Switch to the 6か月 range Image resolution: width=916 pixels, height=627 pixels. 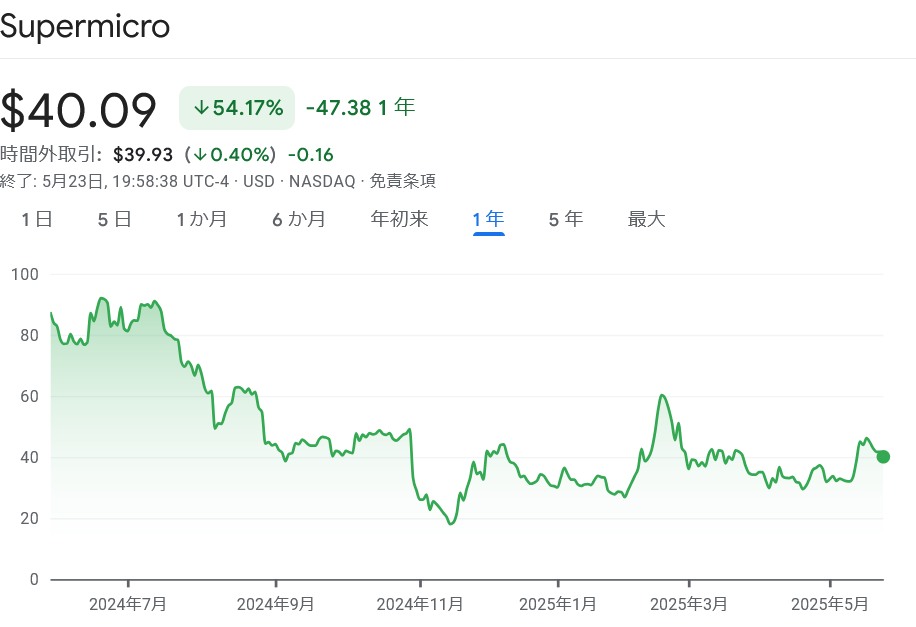point(298,218)
